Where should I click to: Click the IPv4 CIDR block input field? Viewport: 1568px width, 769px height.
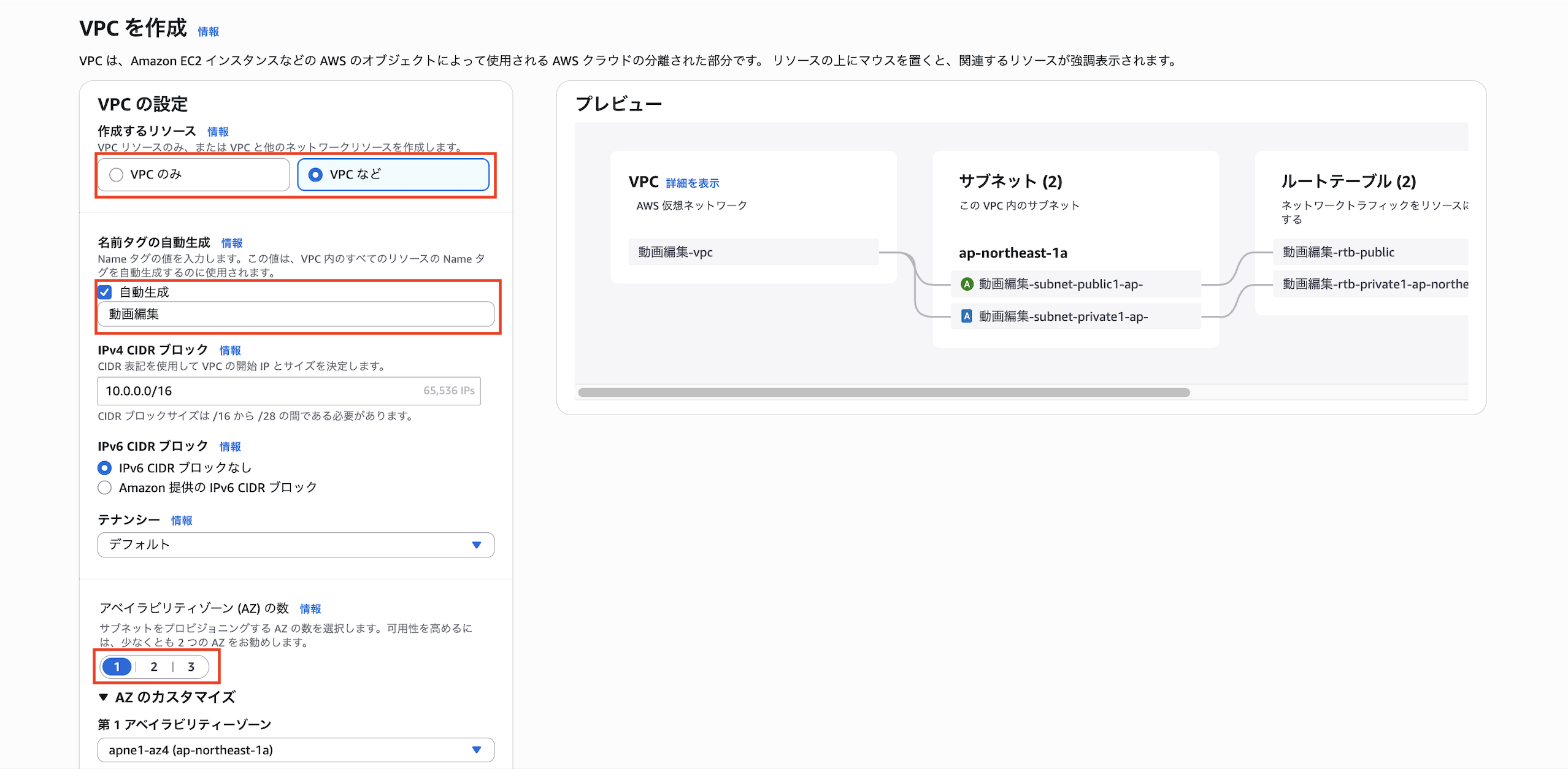pos(258,391)
